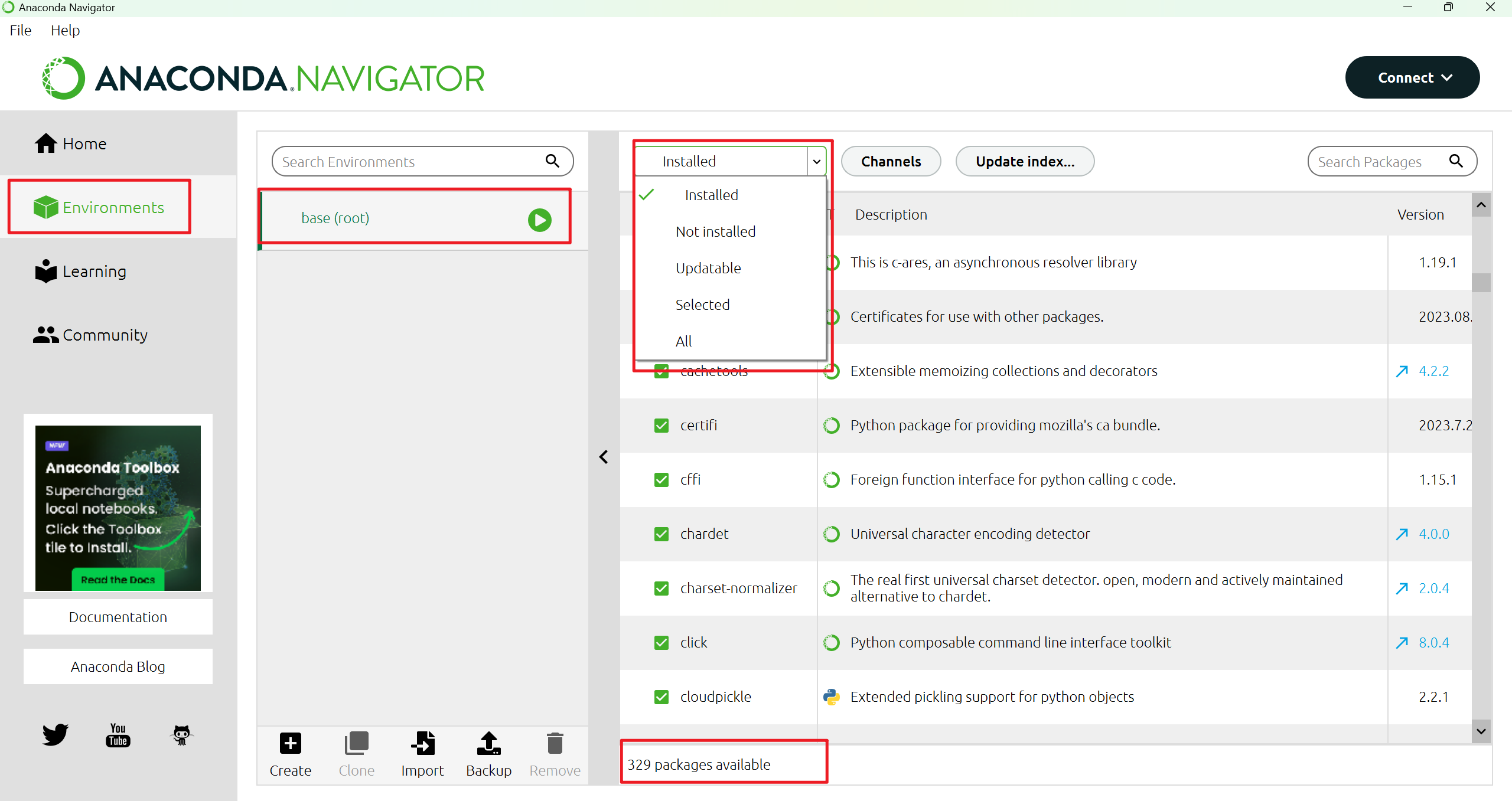The width and height of the screenshot is (1512, 801).
Task: Click the conda type icon for cffi
Action: point(832,479)
